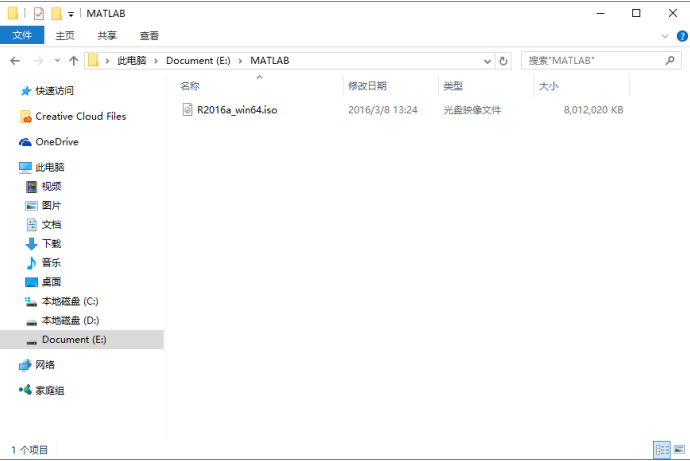The image size is (690, 461).
Task: Open the 音乐 folder in the sidebar
Action: tap(51, 263)
